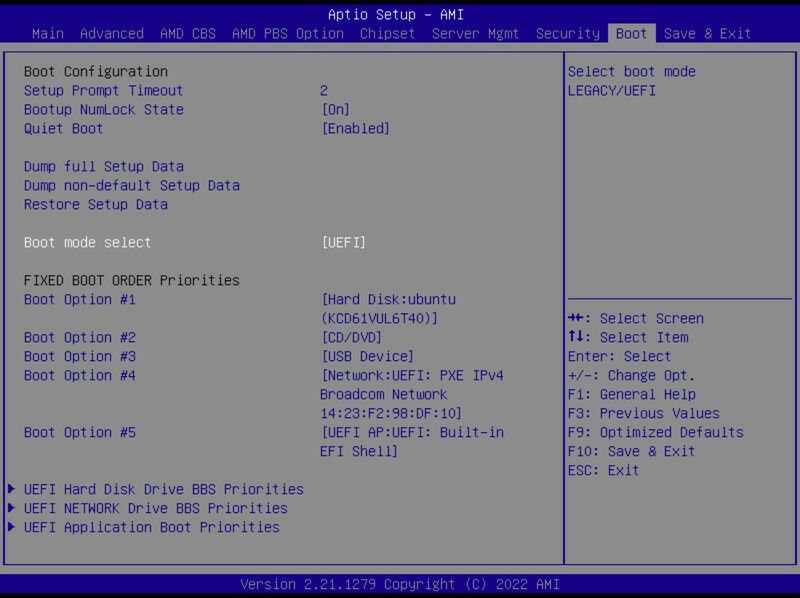Select the Quiet Boot setting
This screenshot has width=800, height=598.
[63, 129]
